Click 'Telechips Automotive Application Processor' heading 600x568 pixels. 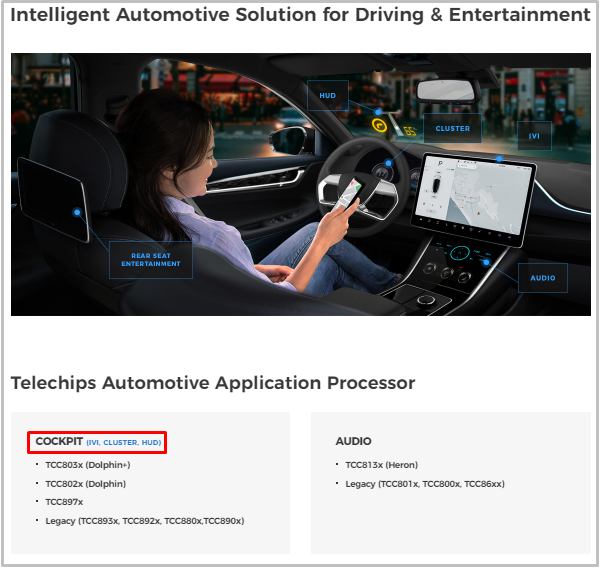tap(213, 383)
